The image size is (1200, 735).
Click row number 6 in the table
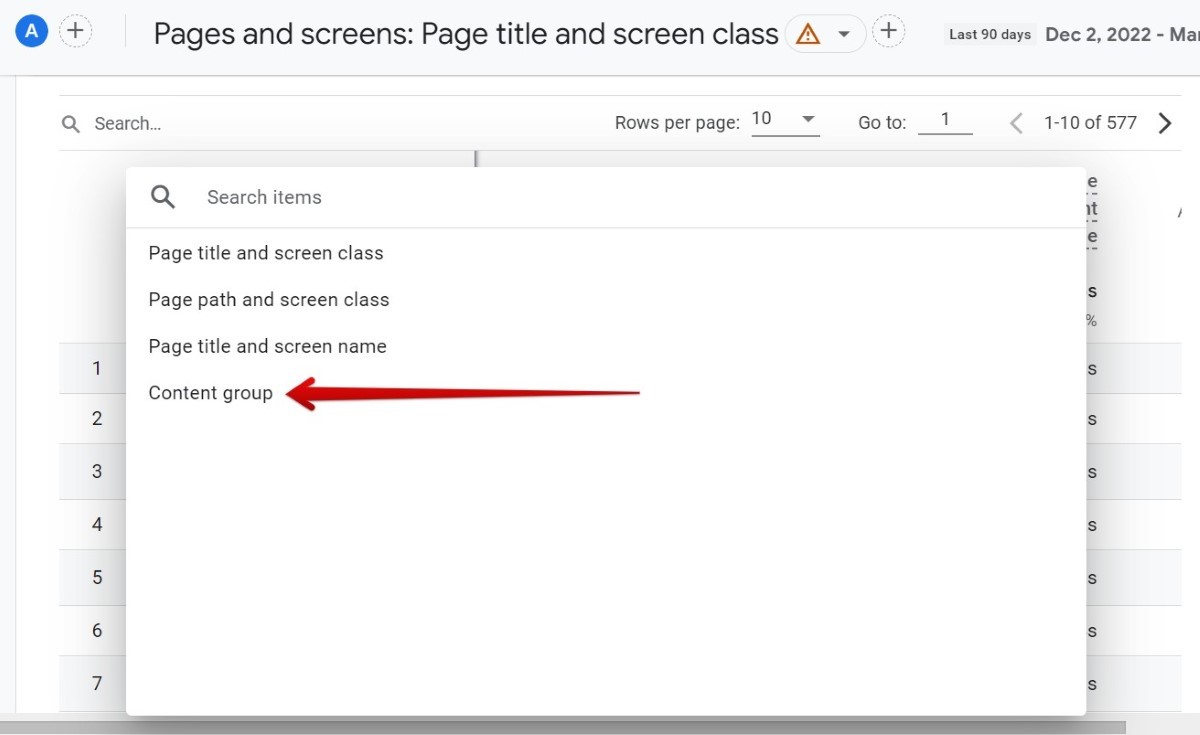click(97, 630)
